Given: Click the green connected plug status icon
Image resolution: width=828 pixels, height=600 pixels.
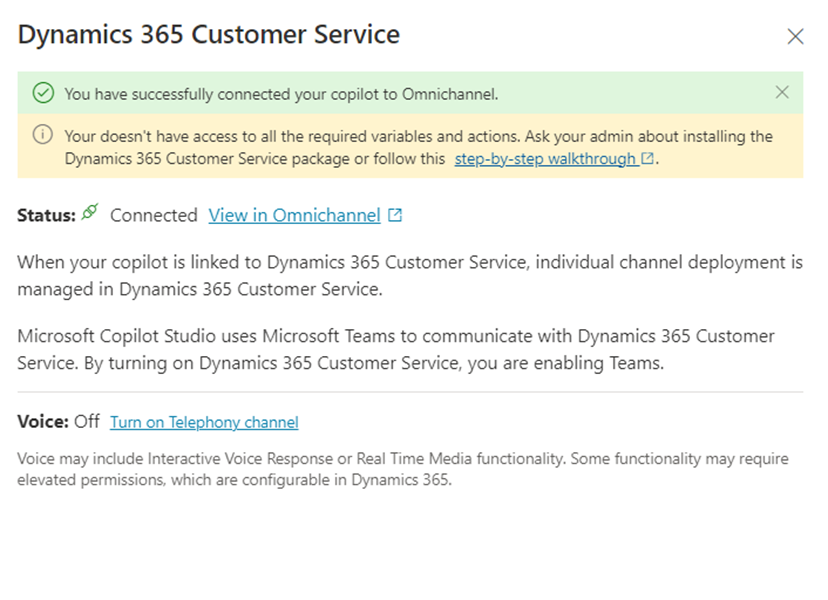Looking at the screenshot, I should tap(91, 213).
